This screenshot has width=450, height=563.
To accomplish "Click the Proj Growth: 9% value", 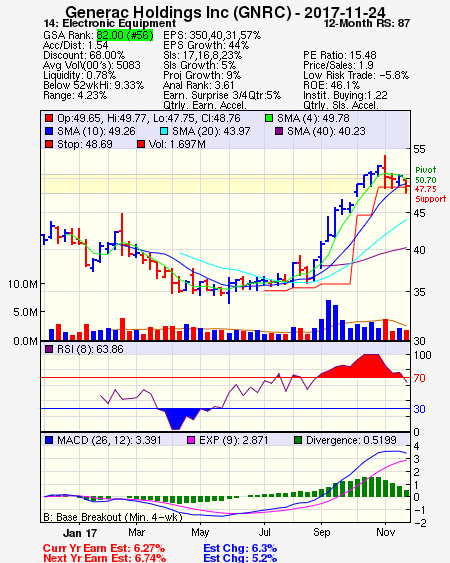I will point(202,75).
